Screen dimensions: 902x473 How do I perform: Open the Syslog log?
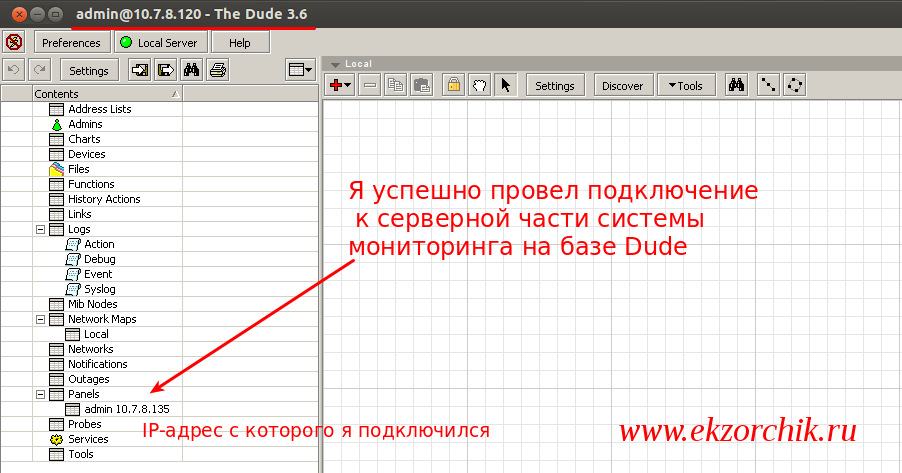click(x=100, y=289)
